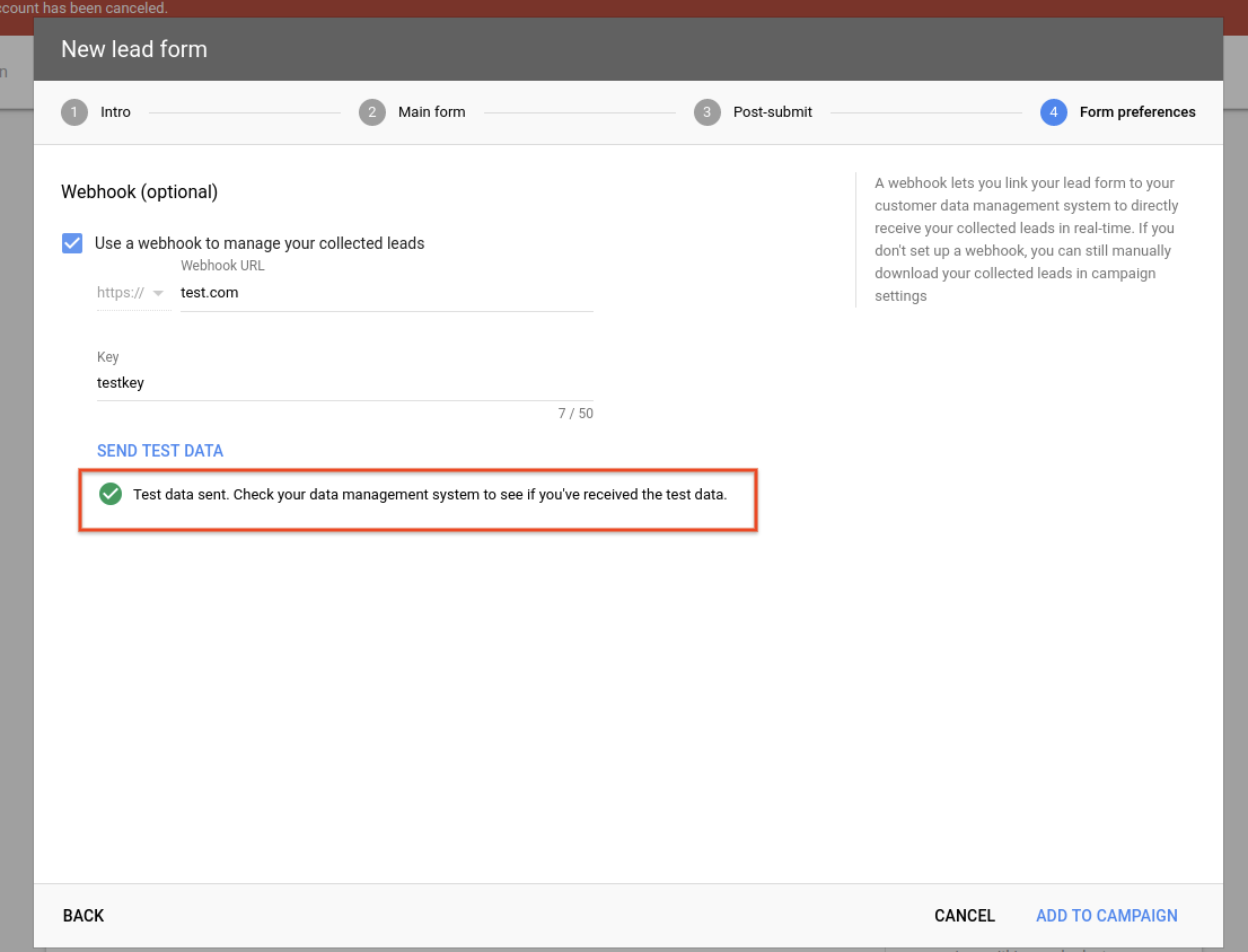Viewport: 1248px width, 952px height.
Task: Click the step 3 number circle
Action: [707, 112]
